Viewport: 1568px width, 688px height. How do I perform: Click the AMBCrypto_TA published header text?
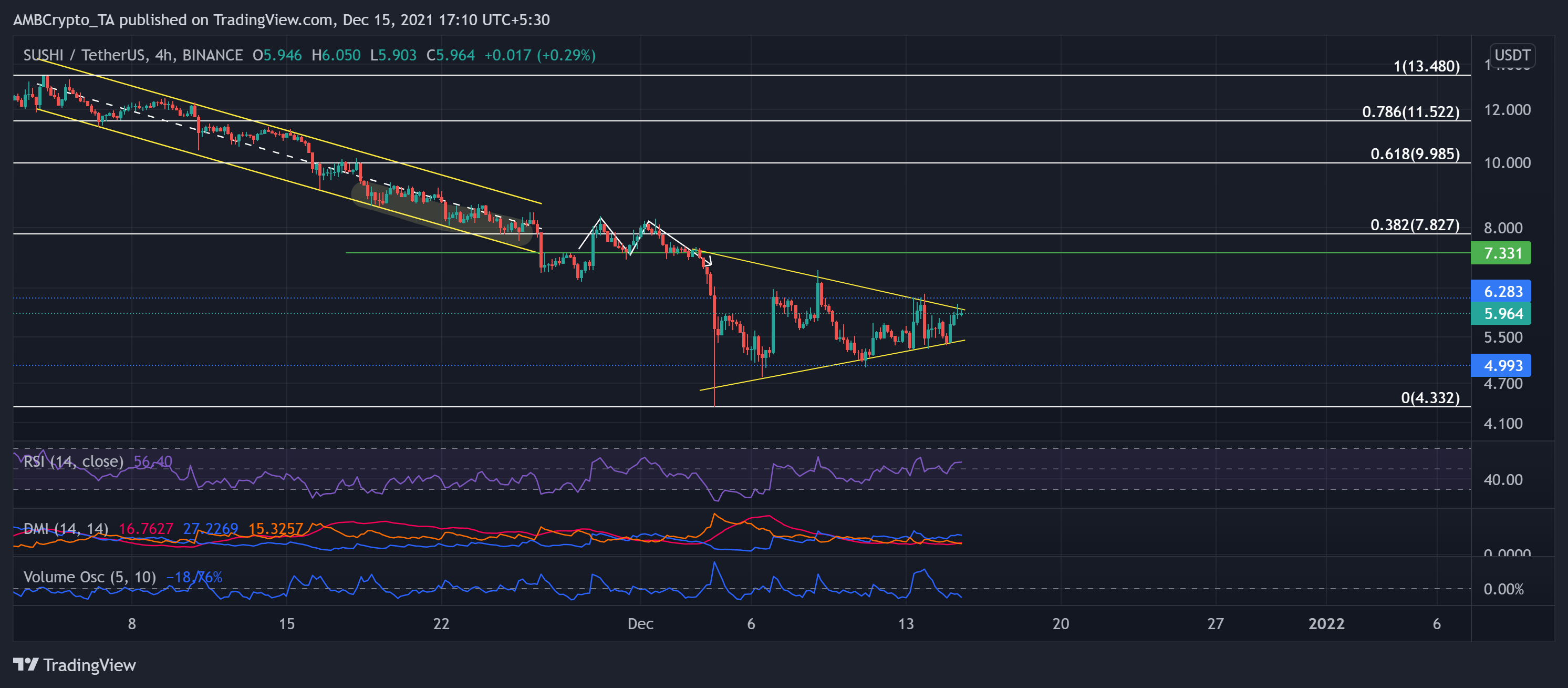(x=281, y=19)
